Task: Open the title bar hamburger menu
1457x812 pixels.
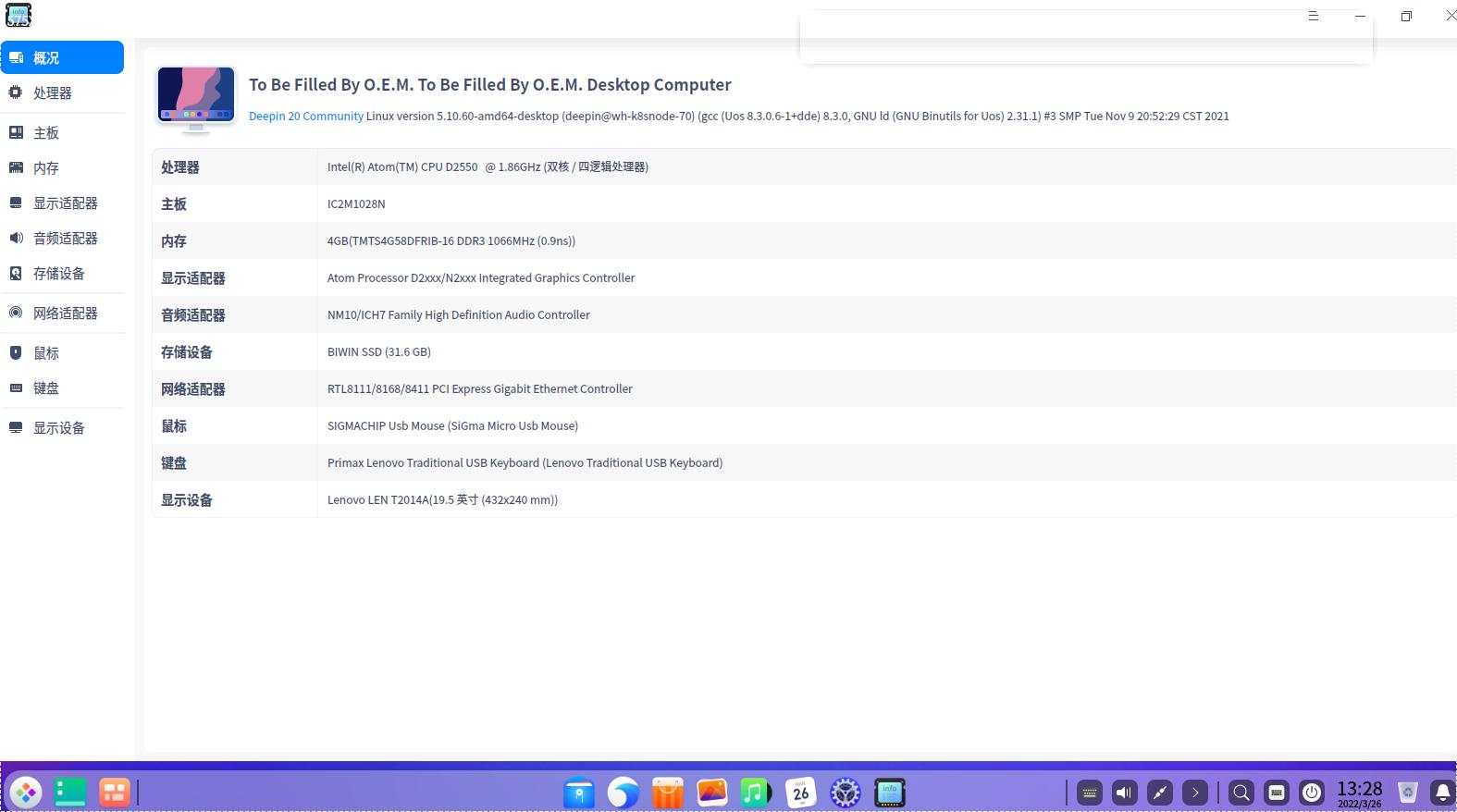Action: coord(1313,16)
